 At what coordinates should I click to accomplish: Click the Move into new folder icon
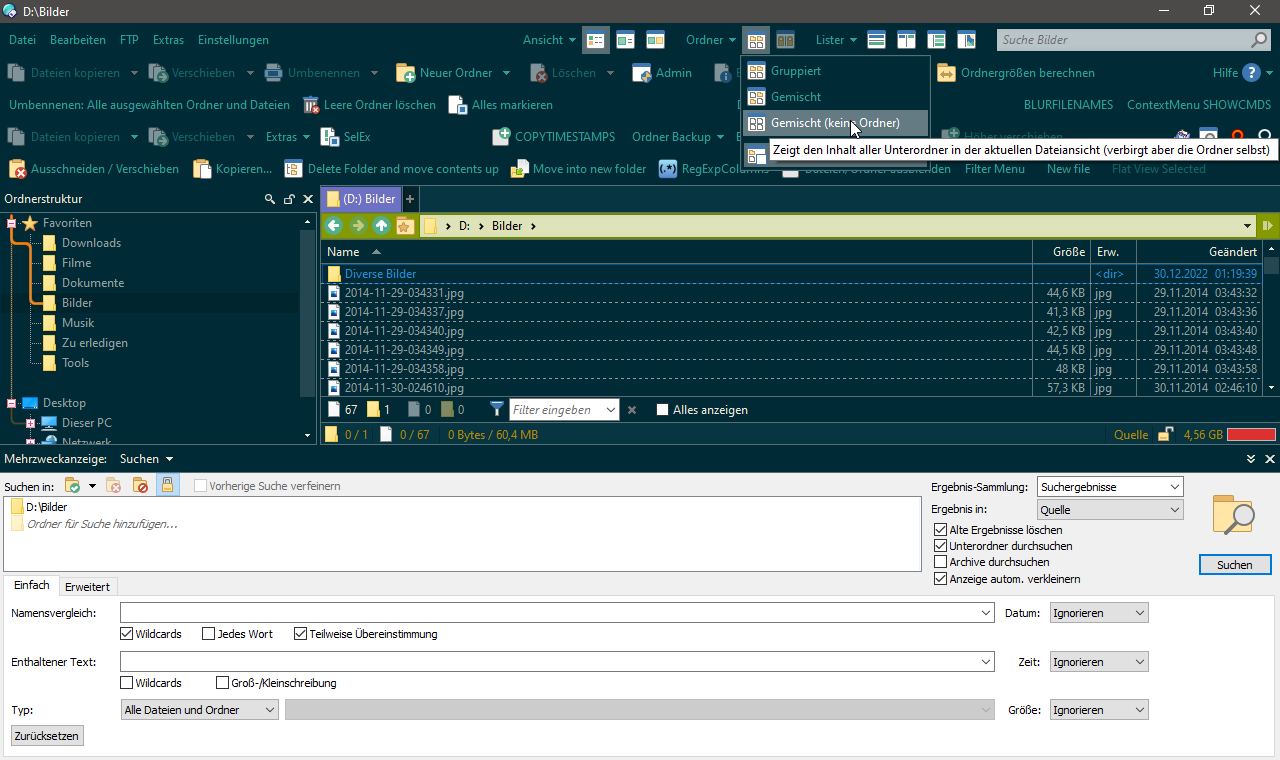click(519, 169)
